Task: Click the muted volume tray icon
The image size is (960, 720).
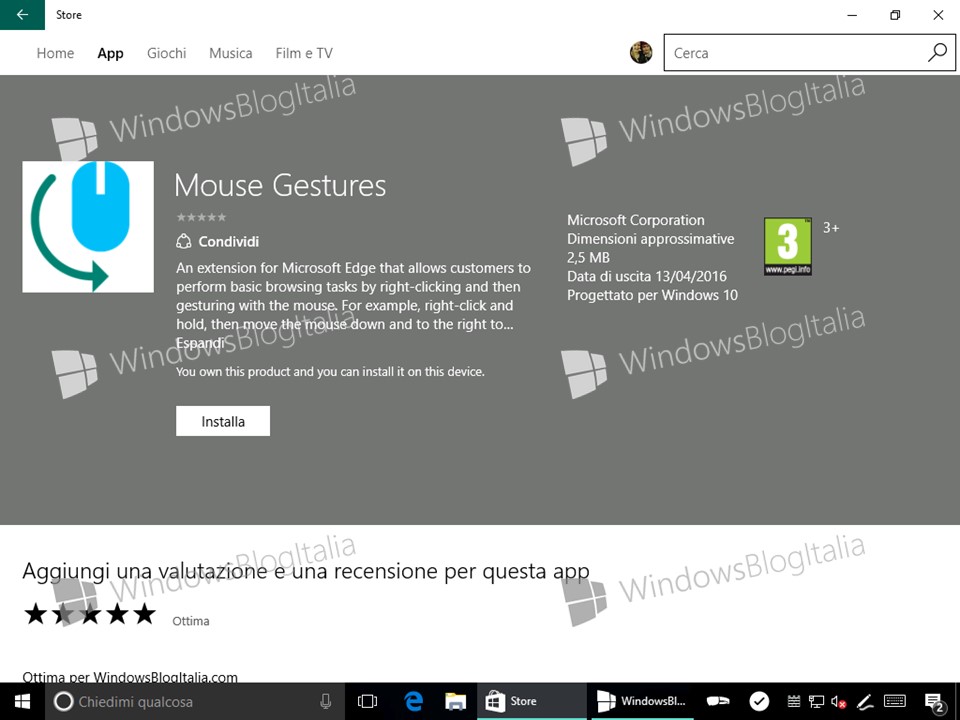Action: tap(839, 702)
